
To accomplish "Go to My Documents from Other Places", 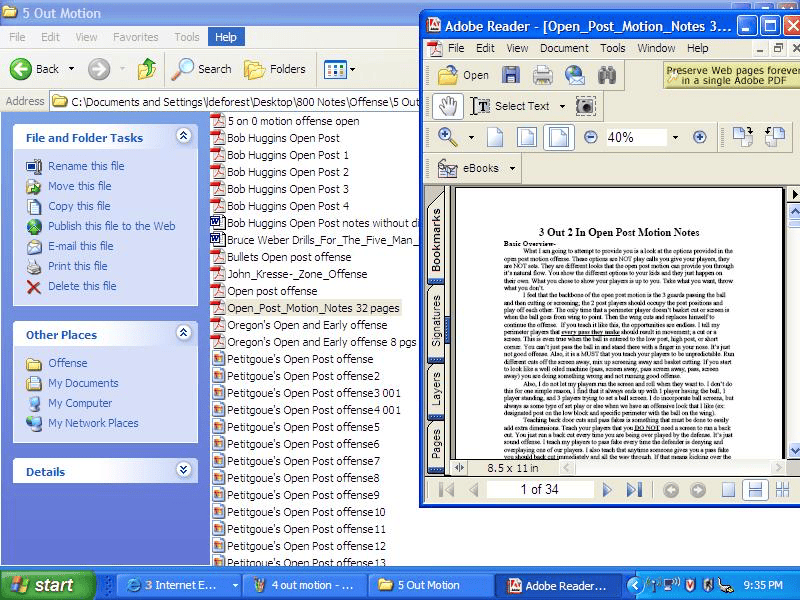I will pyautogui.click(x=83, y=383).
